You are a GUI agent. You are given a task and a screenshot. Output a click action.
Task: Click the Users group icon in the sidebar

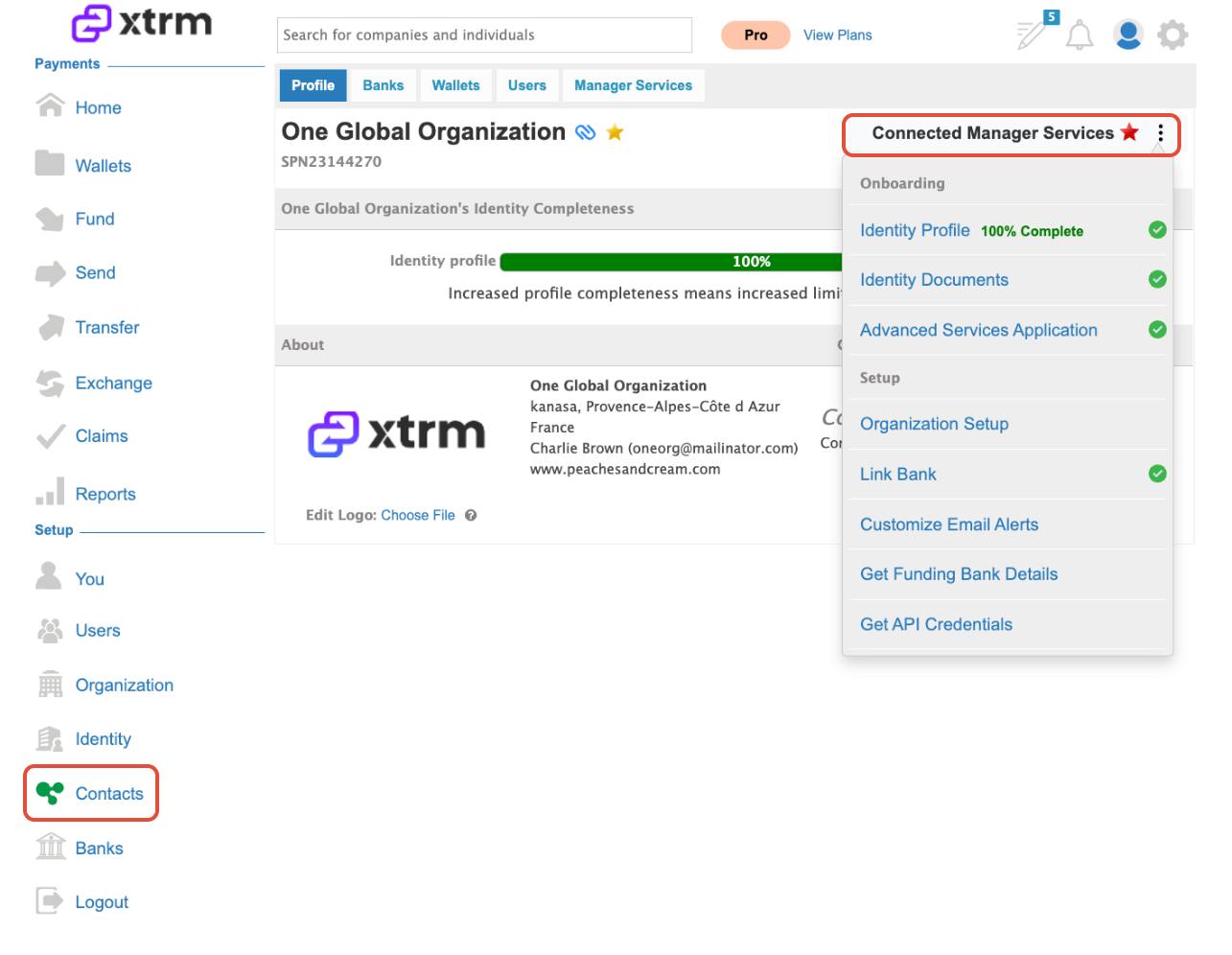[50, 630]
